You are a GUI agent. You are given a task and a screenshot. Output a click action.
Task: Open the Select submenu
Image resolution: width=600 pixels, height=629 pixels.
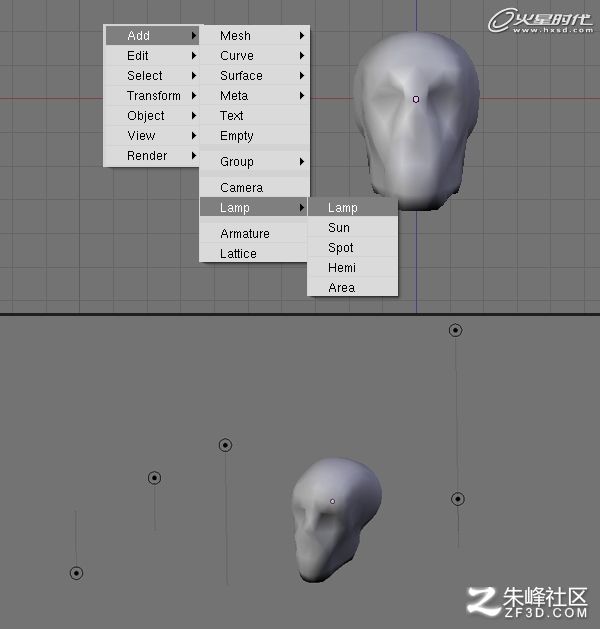[x=152, y=76]
